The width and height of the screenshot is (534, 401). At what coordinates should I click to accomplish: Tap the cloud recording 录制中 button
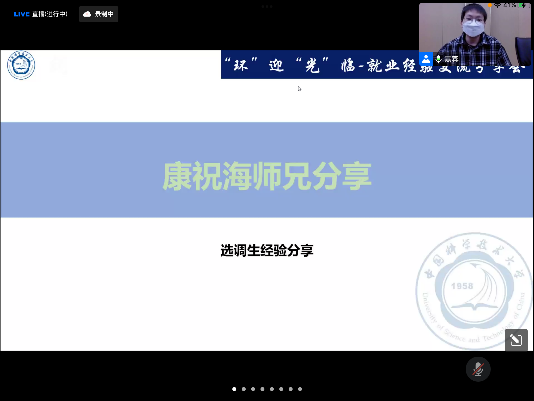pos(98,14)
